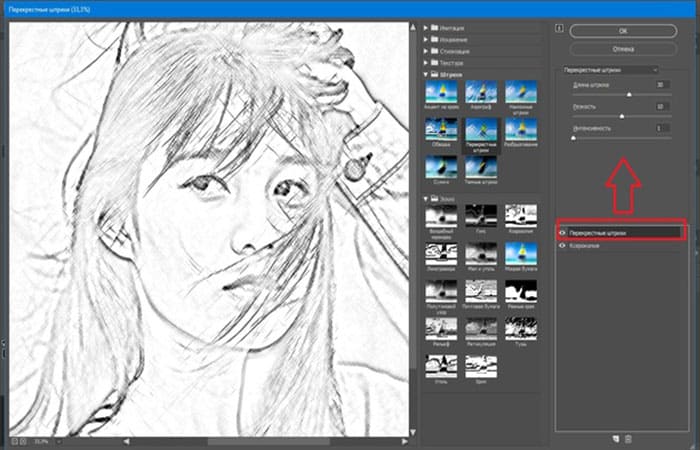700x450 pixels.
Task: Click the preview scroll left arrow
Action: coord(127,442)
